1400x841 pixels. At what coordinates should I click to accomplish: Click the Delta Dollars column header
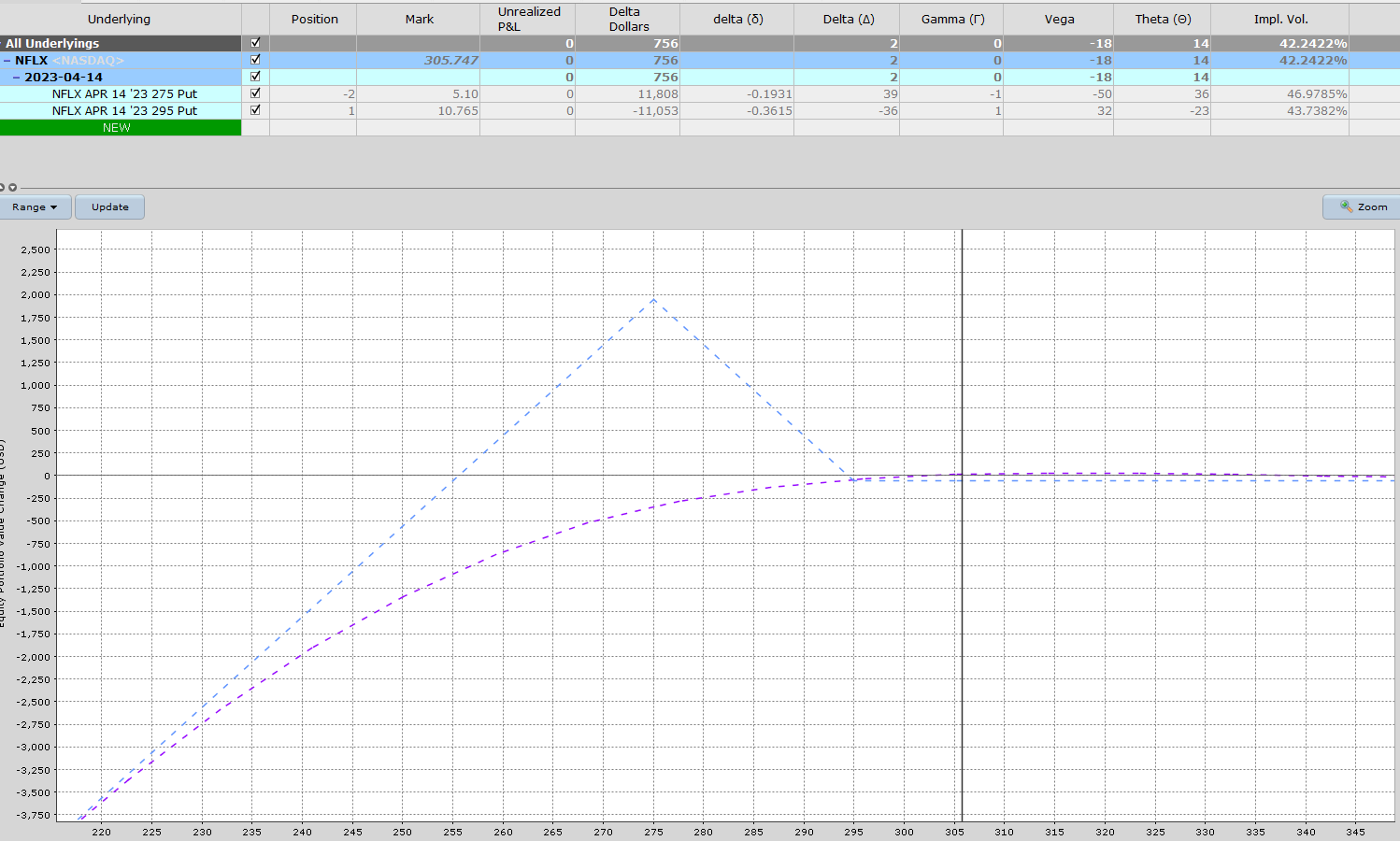point(628,19)
